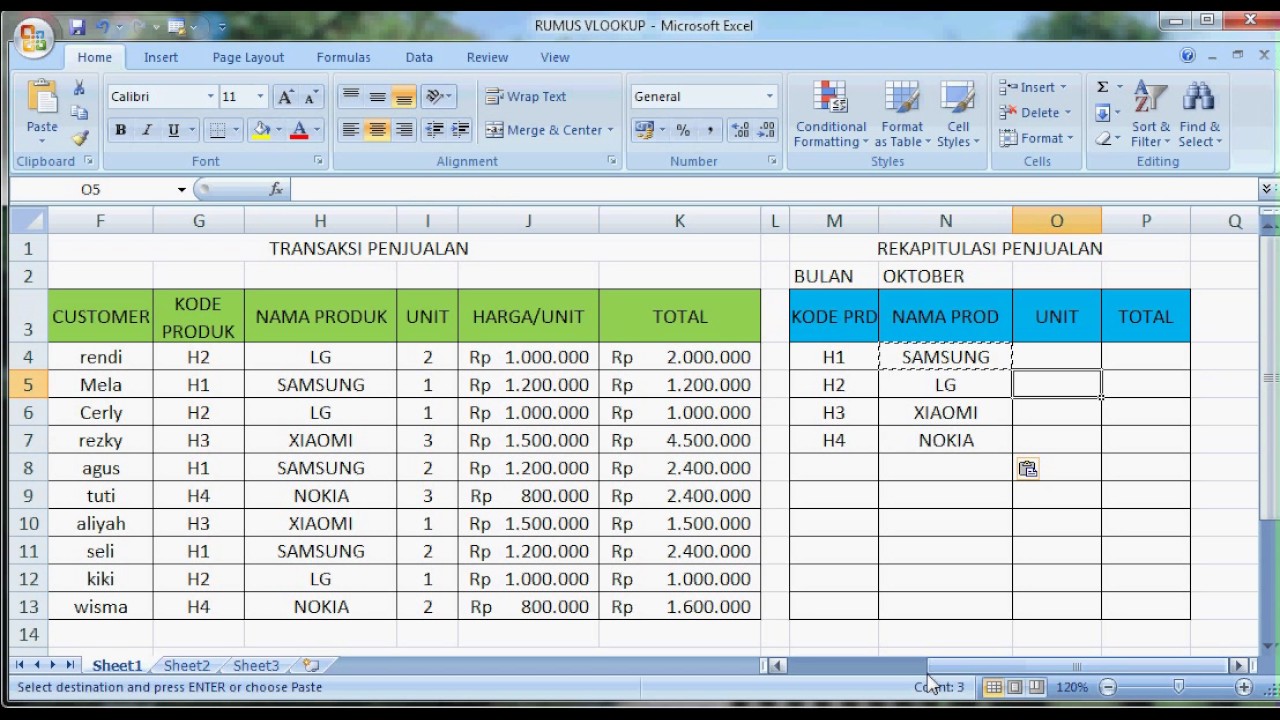This screenshot has width=1280, height=720.
Task: Apply yellow Fill Color bucket
Action: pos(262,130)
